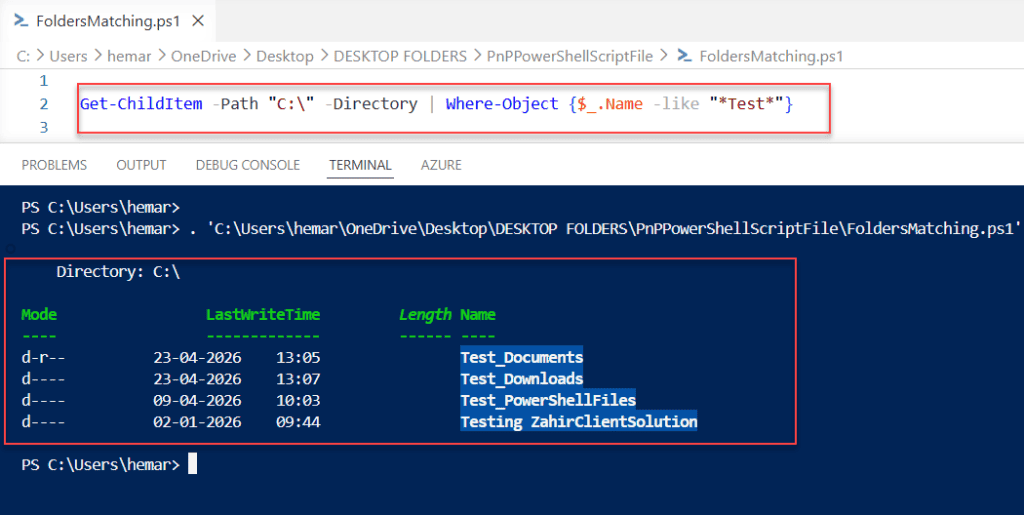Close the FoldersMatching.ps1 tab
The image size is (1024, 515).
point(198,21)
